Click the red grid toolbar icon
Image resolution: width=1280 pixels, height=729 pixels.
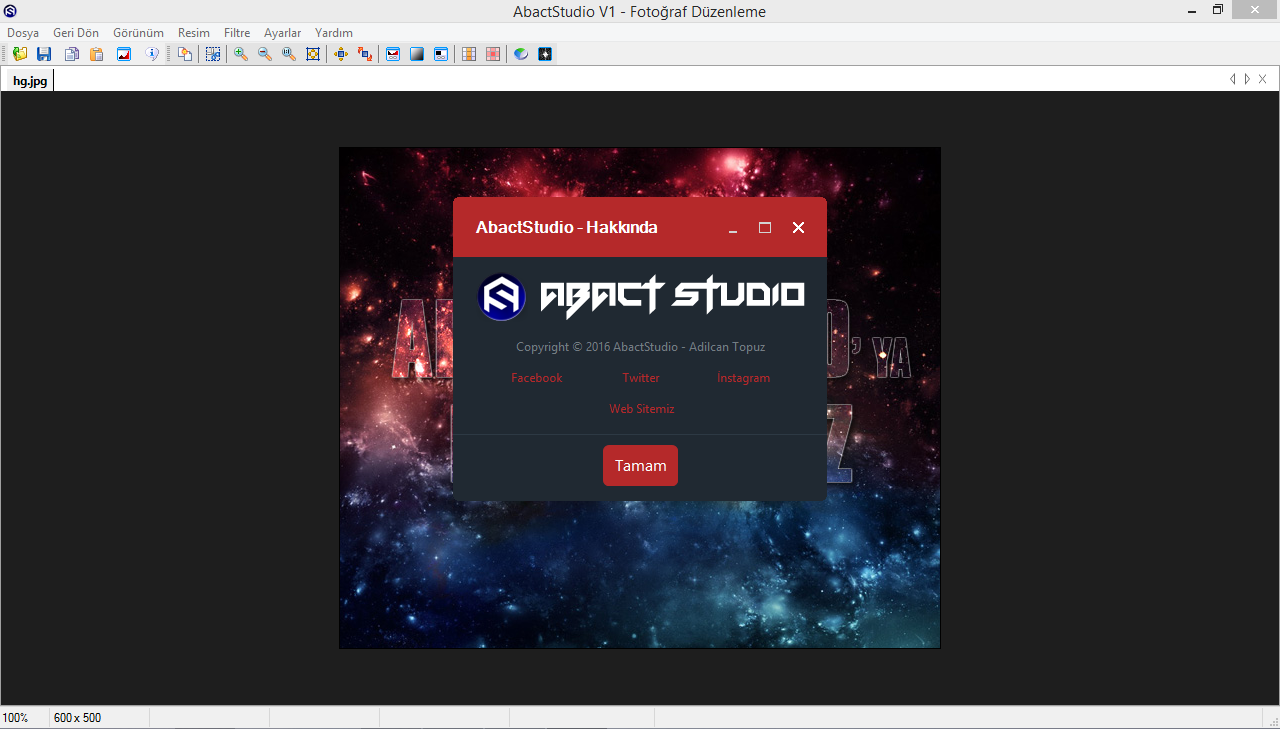[493, 54]
